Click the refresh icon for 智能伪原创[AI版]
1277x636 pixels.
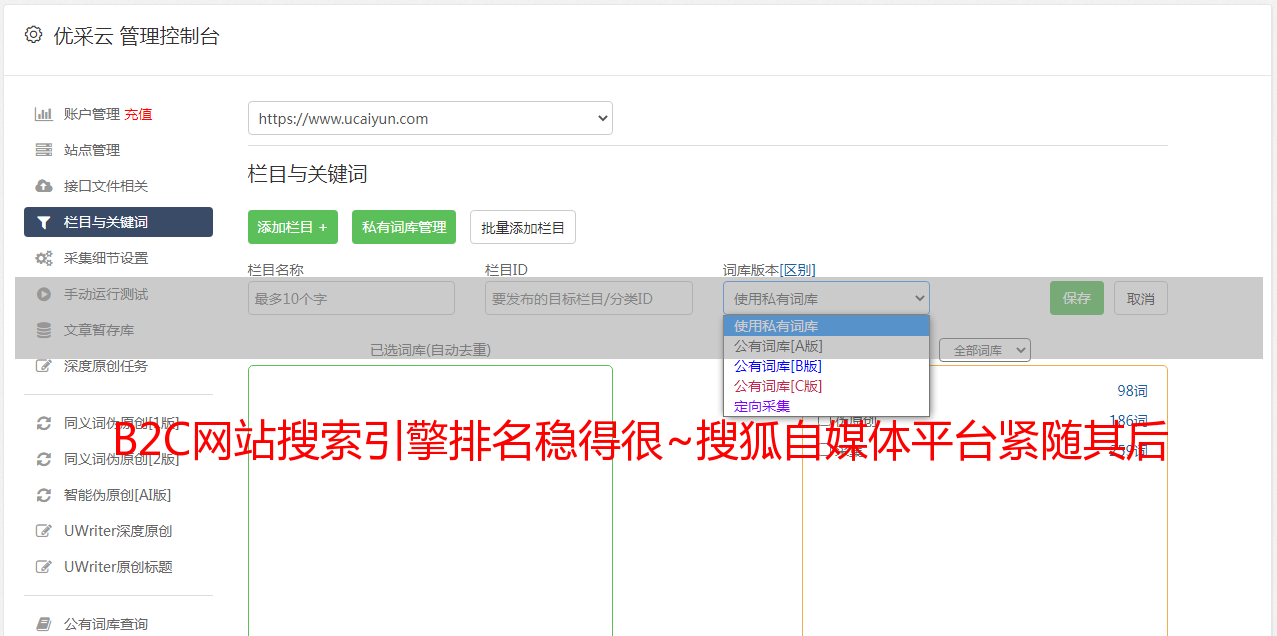tap(44, 495)
